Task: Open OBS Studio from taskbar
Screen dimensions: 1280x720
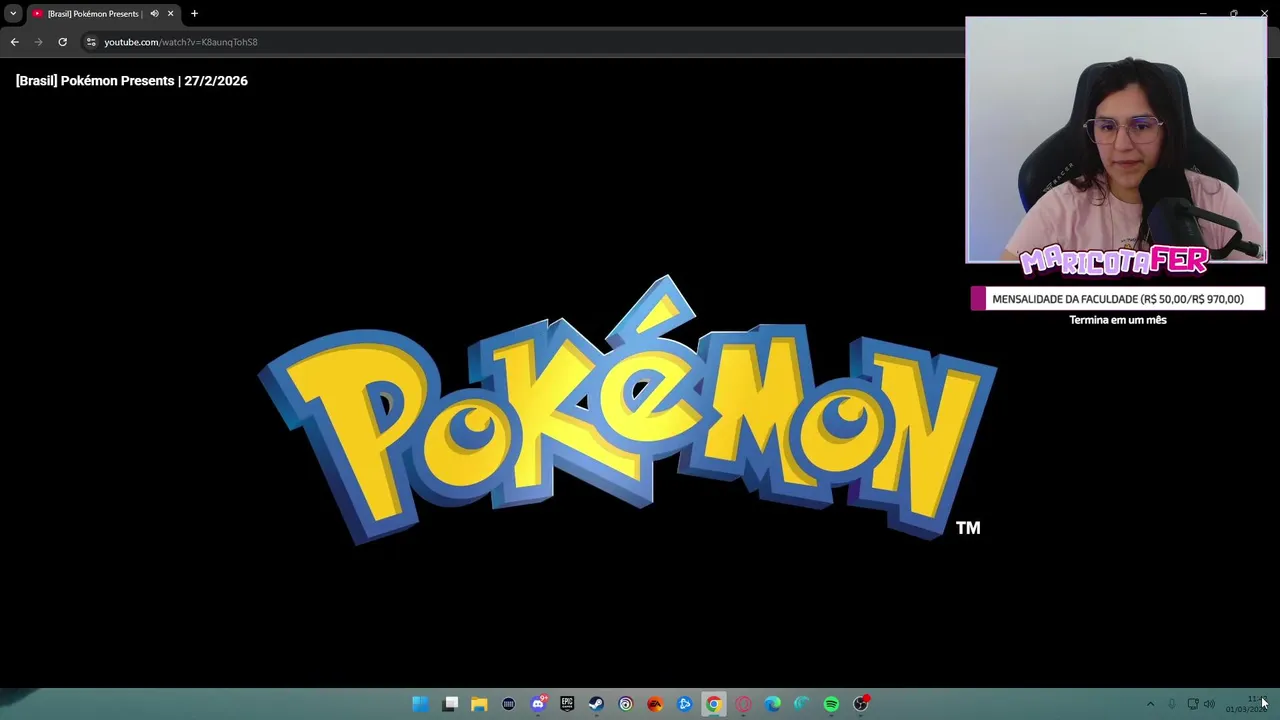Action: click(860, 704)
